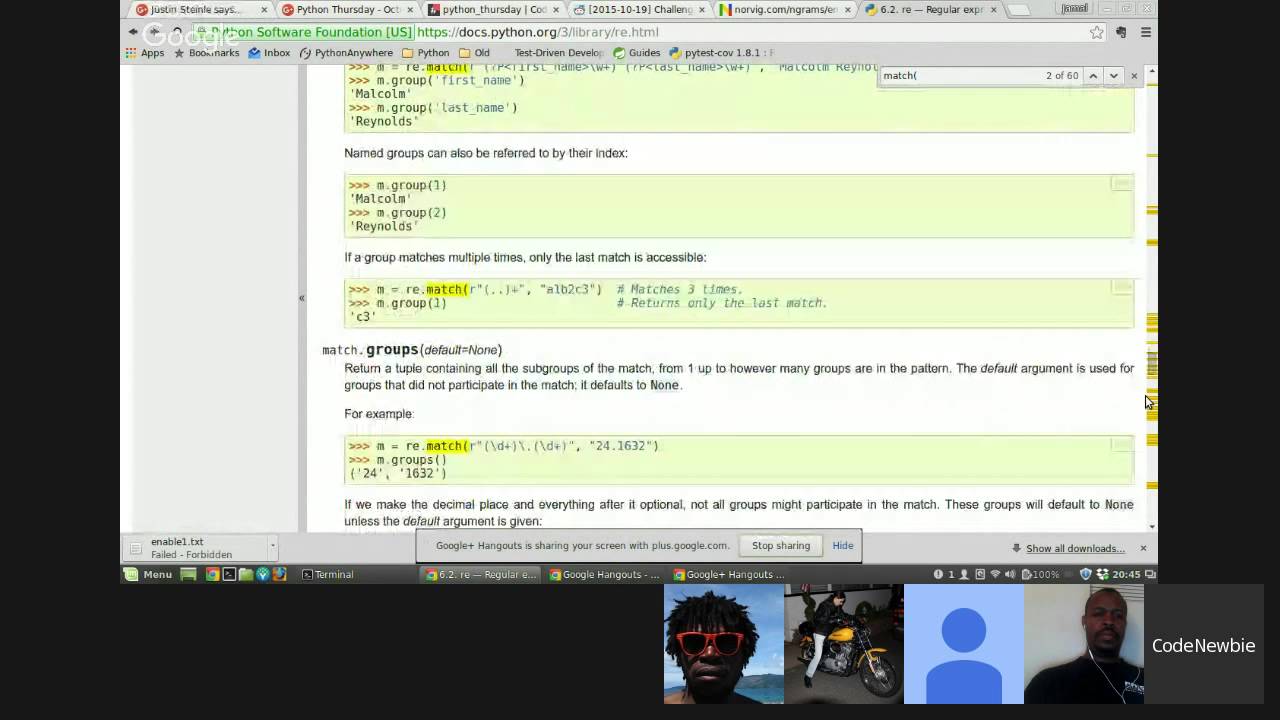Jump to next find match

click(x=1113, y=76)
